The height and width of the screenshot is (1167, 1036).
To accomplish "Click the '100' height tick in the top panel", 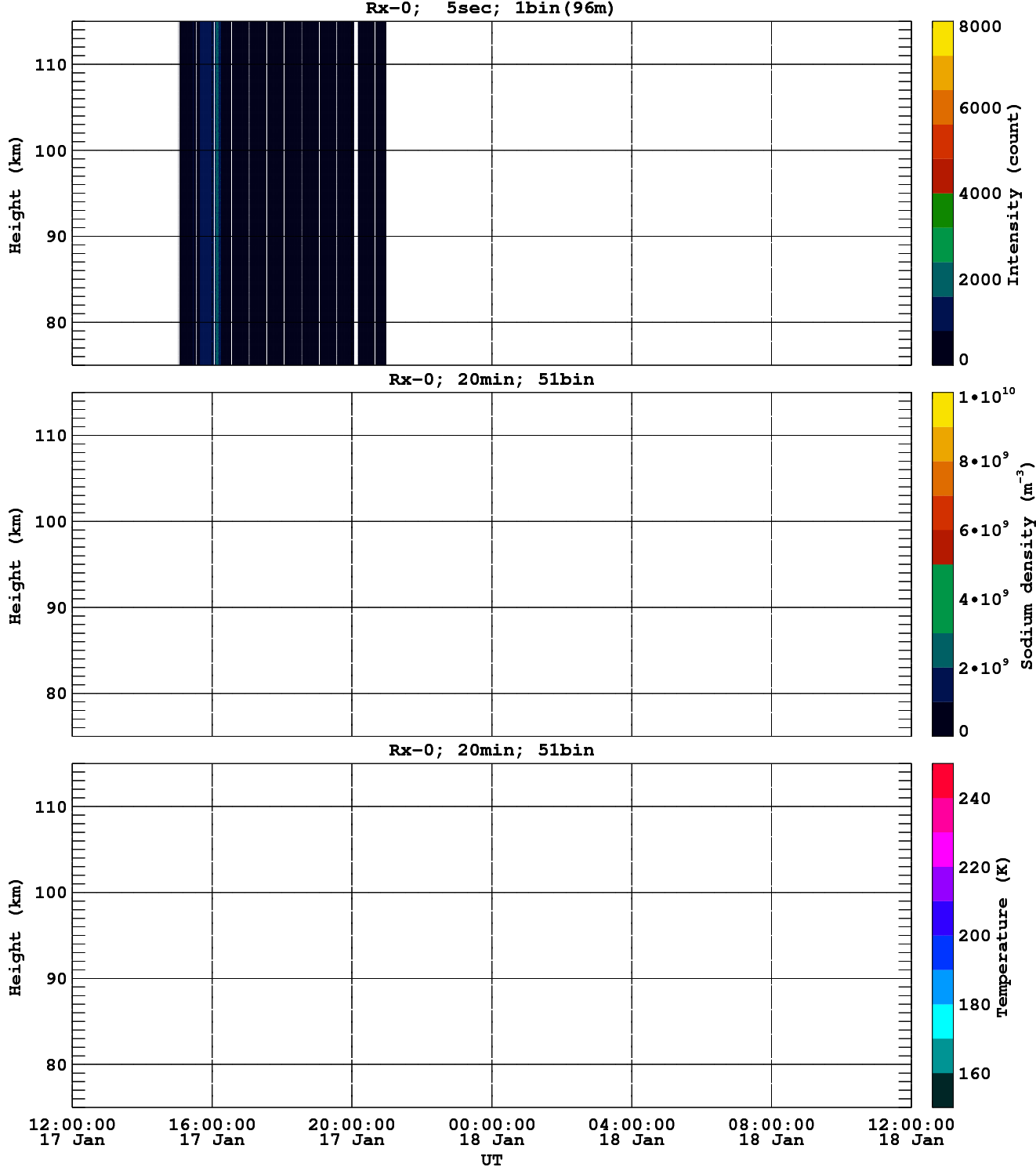I will point(51,151).
